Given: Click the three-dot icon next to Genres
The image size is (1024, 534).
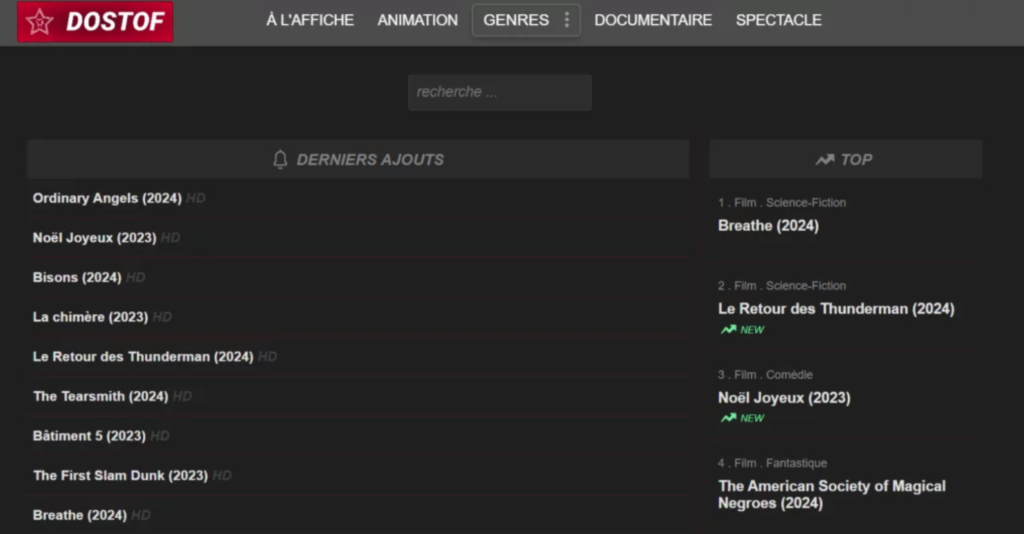Looking at the screenshot, I should pos(567,20).
